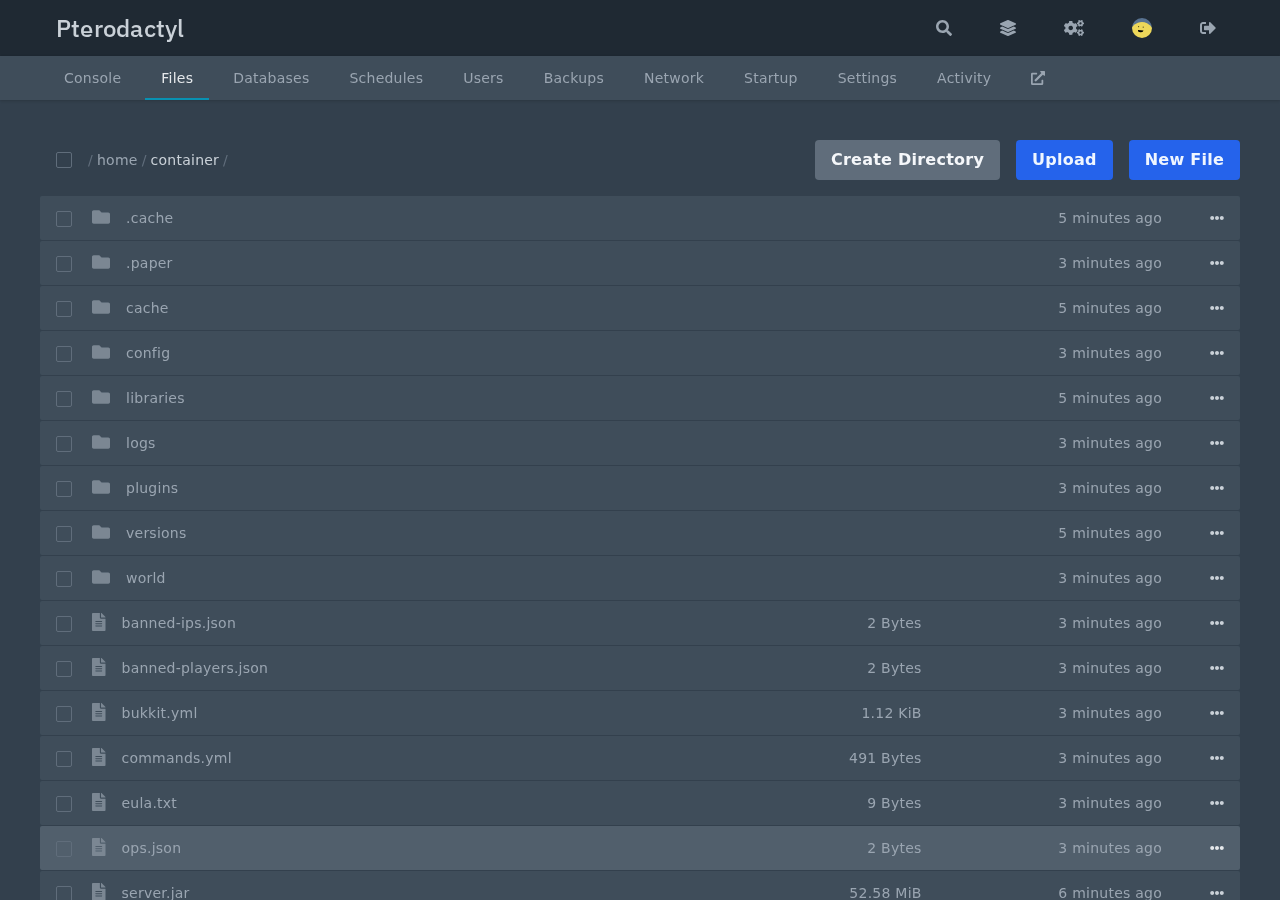Open the Databases tab

click(271, 78)
